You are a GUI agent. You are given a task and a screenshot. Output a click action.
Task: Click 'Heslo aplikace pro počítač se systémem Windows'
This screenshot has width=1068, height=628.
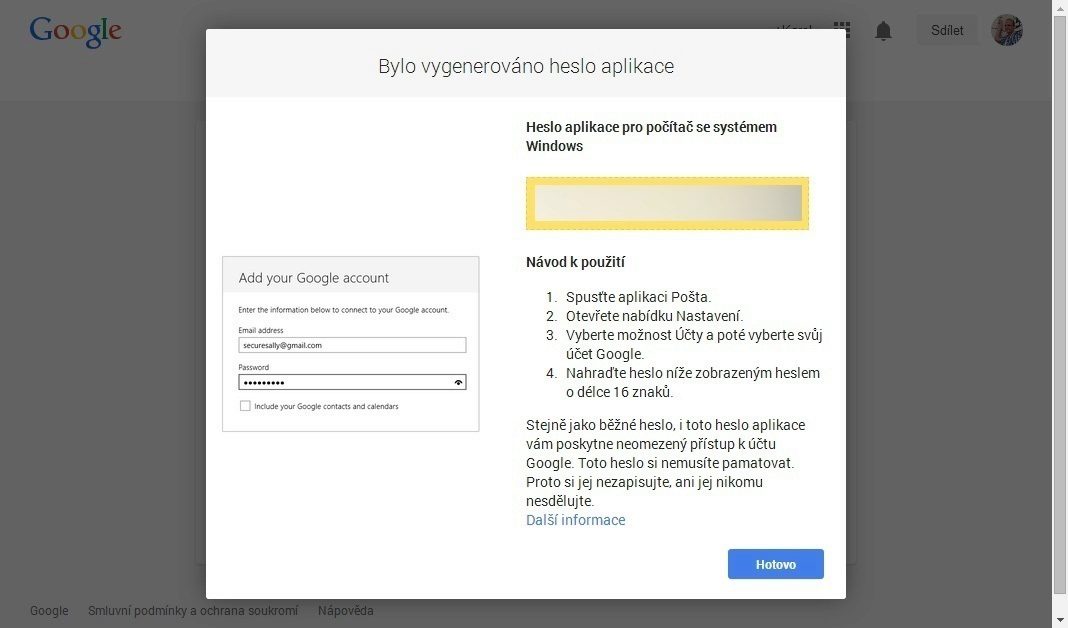pos(651,136)
